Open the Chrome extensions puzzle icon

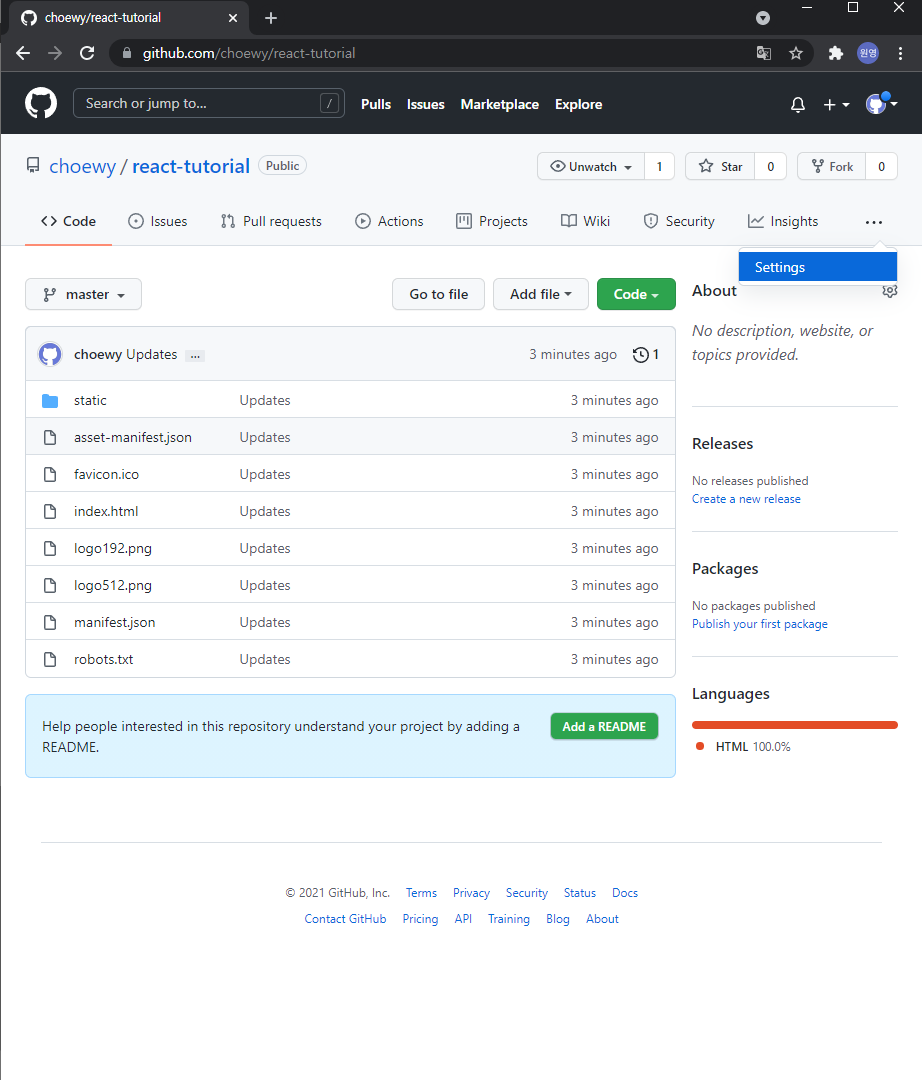point(835,53)
